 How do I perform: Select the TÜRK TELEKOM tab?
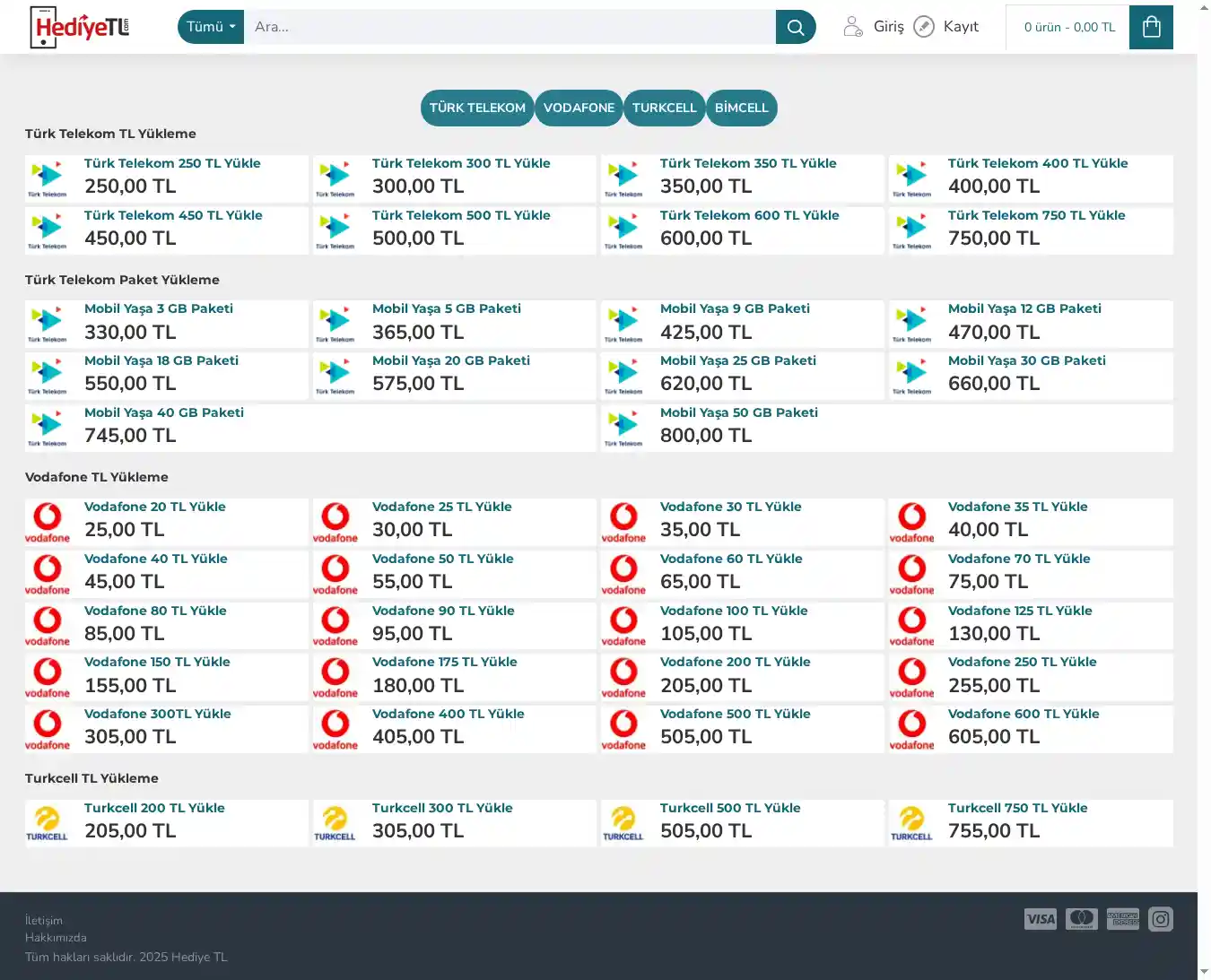tap(477, 108)
